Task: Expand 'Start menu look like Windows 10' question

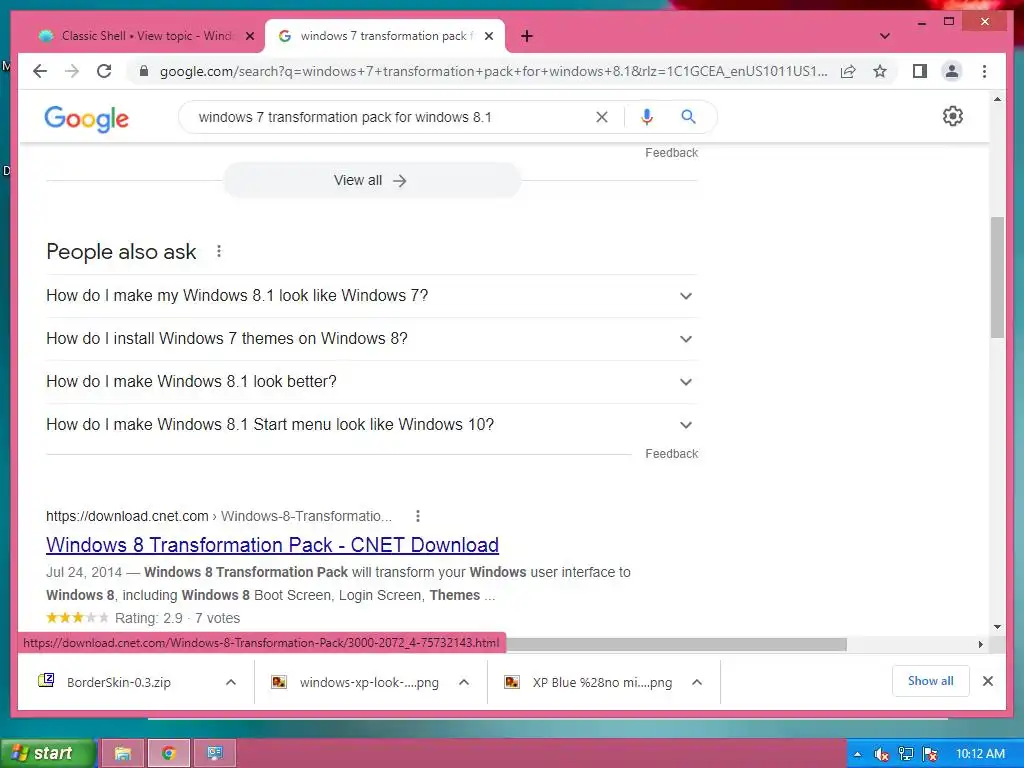Action: pyautogui.click(x=371, y=424)
